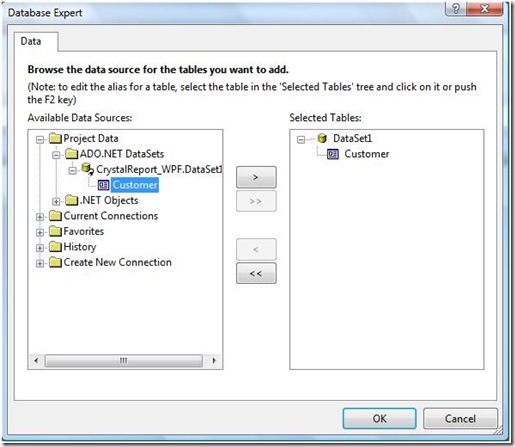Select the highlighted Customer row in Available Data Sources

pyautogui.click(x=135, y=185)
